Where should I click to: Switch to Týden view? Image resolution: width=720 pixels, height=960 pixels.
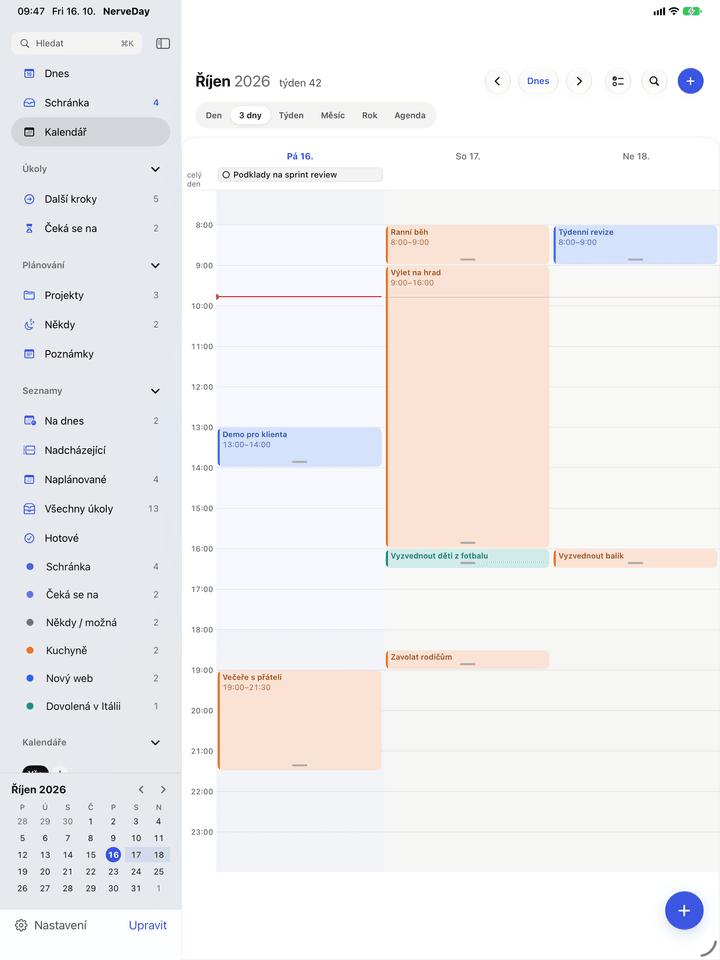[291, 115]
